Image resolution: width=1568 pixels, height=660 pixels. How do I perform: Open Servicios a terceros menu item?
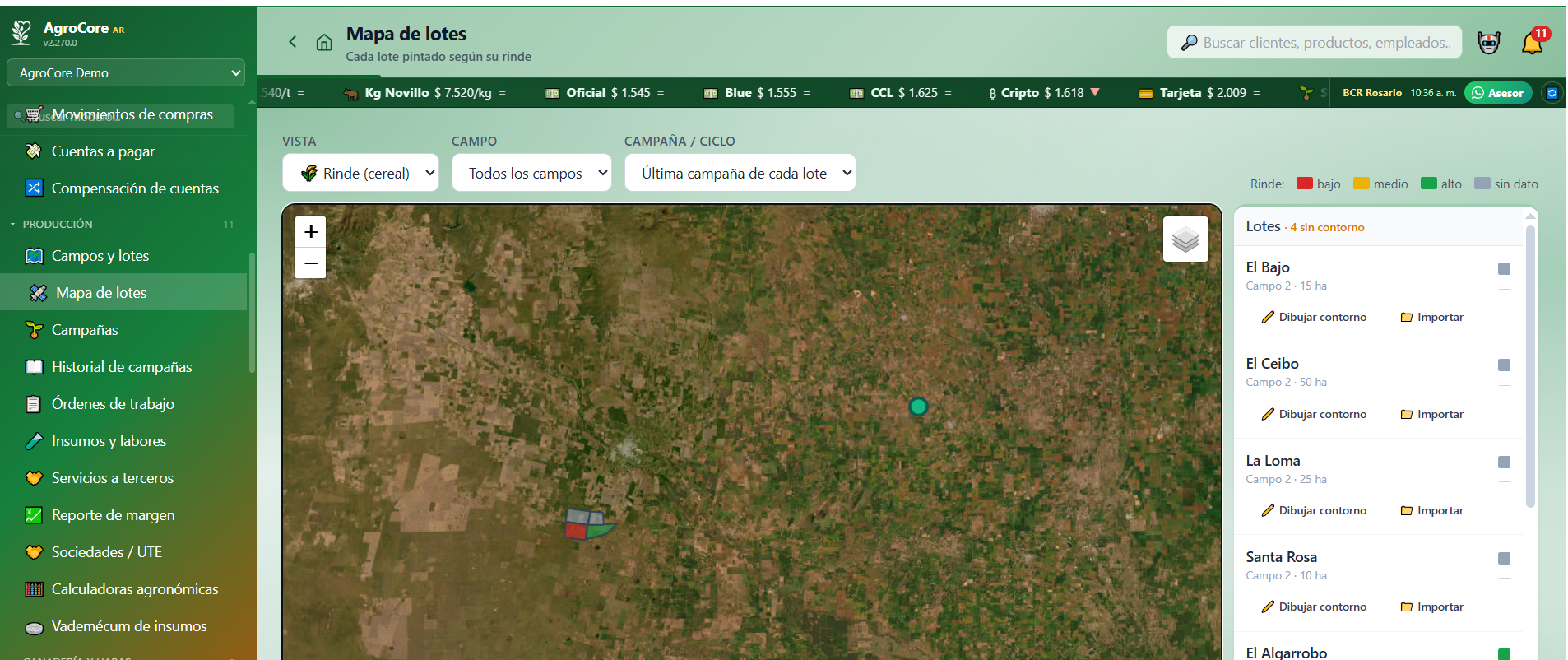coord(123,478)
